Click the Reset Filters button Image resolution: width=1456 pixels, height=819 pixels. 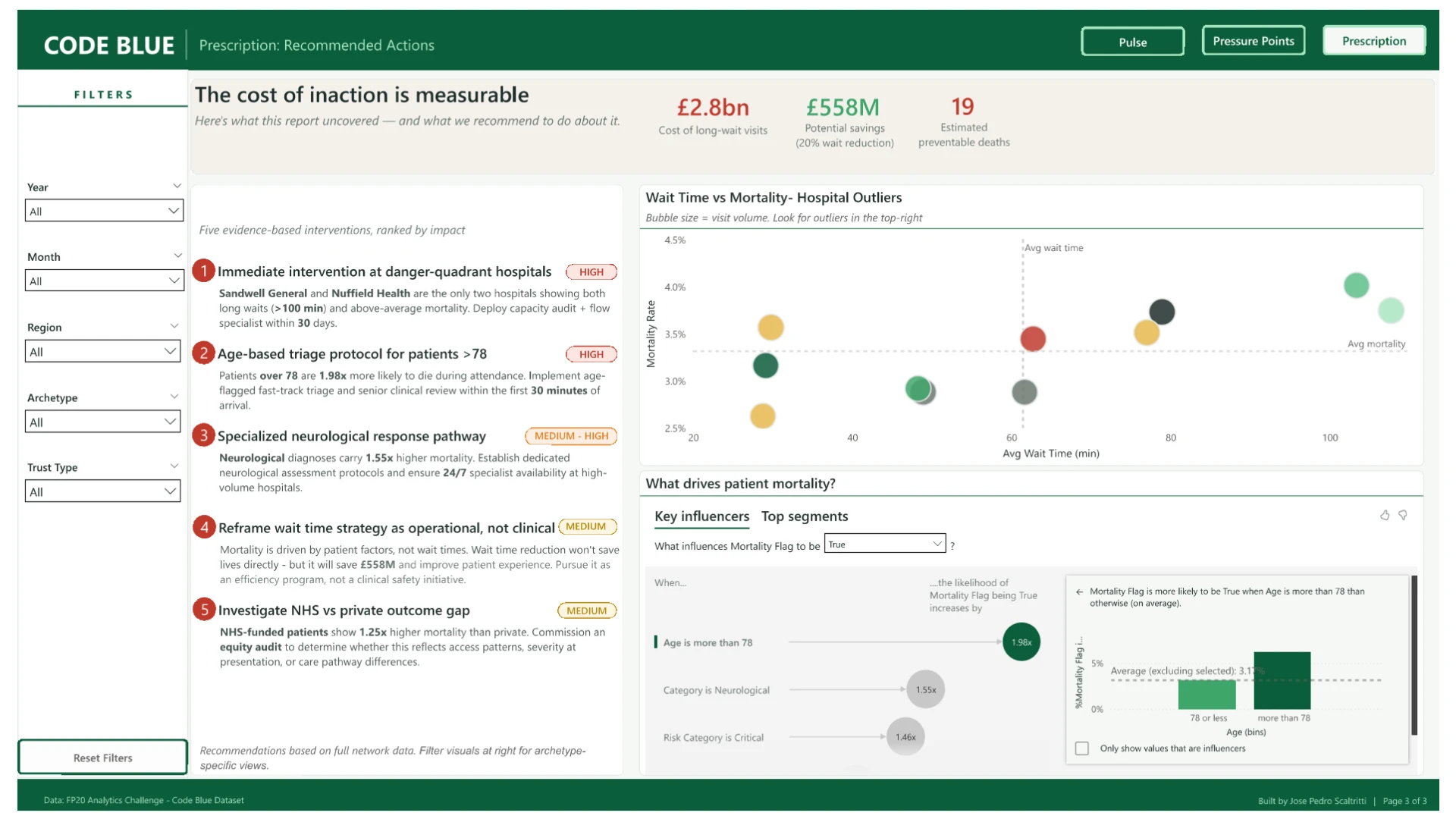click(x=103, y=758)
